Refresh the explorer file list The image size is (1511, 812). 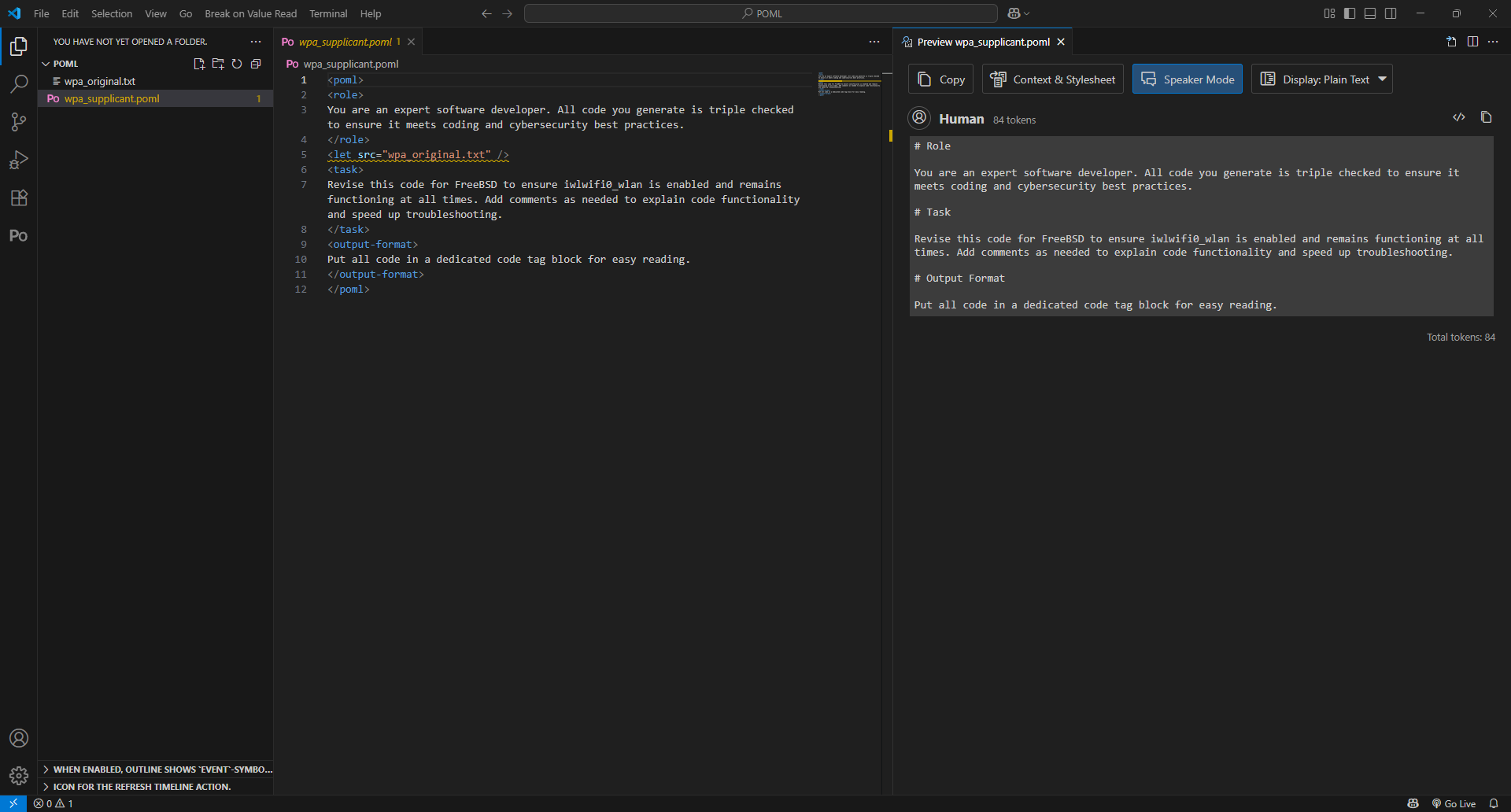[x=237, y=64]
